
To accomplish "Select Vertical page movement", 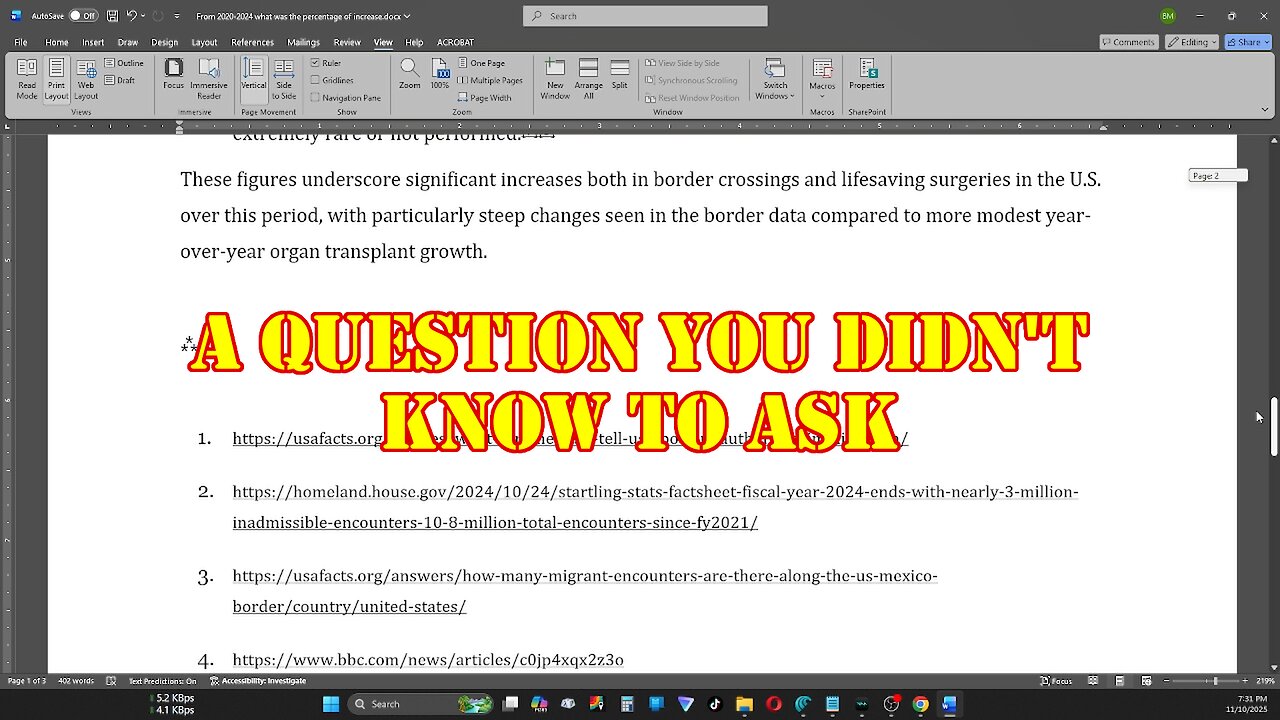I will (x=253, y=79).
